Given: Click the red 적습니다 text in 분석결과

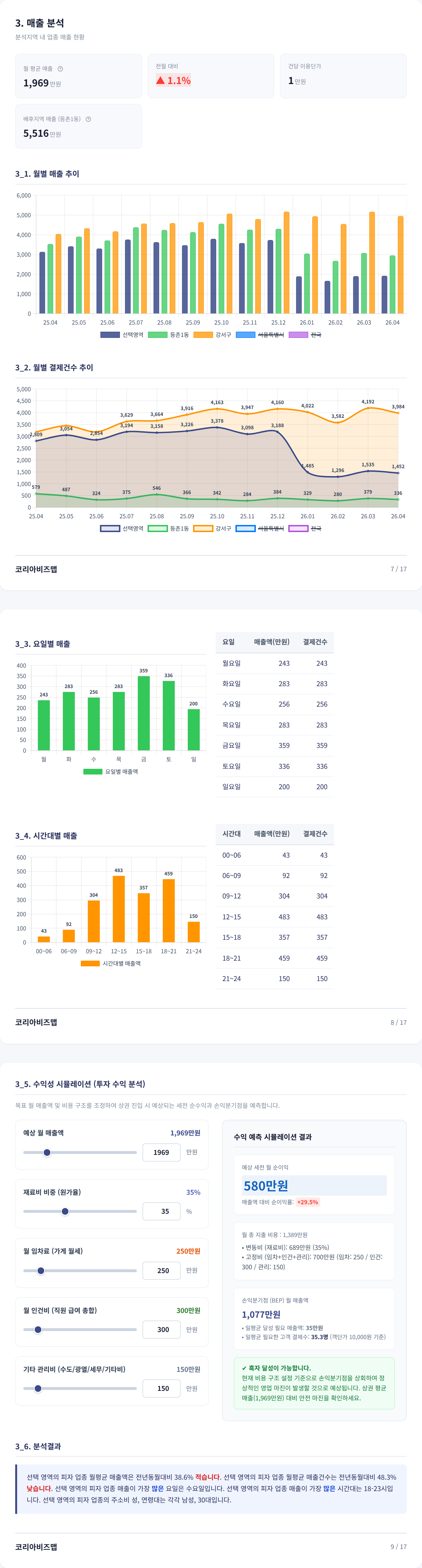Looking at the screenshot, I should [x=208, y=1477].
